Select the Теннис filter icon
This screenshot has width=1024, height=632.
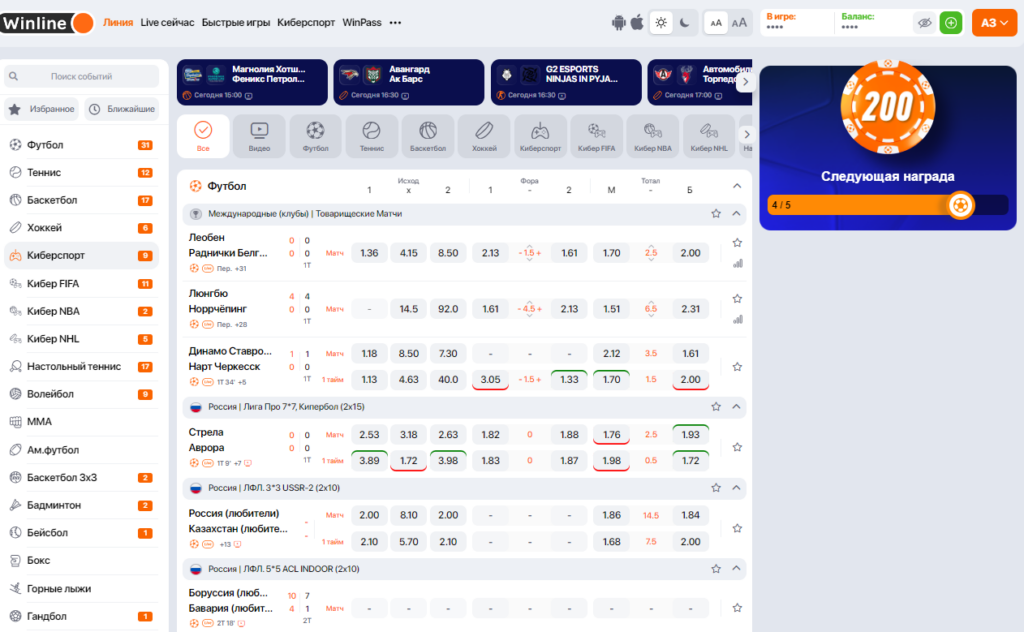372,136
